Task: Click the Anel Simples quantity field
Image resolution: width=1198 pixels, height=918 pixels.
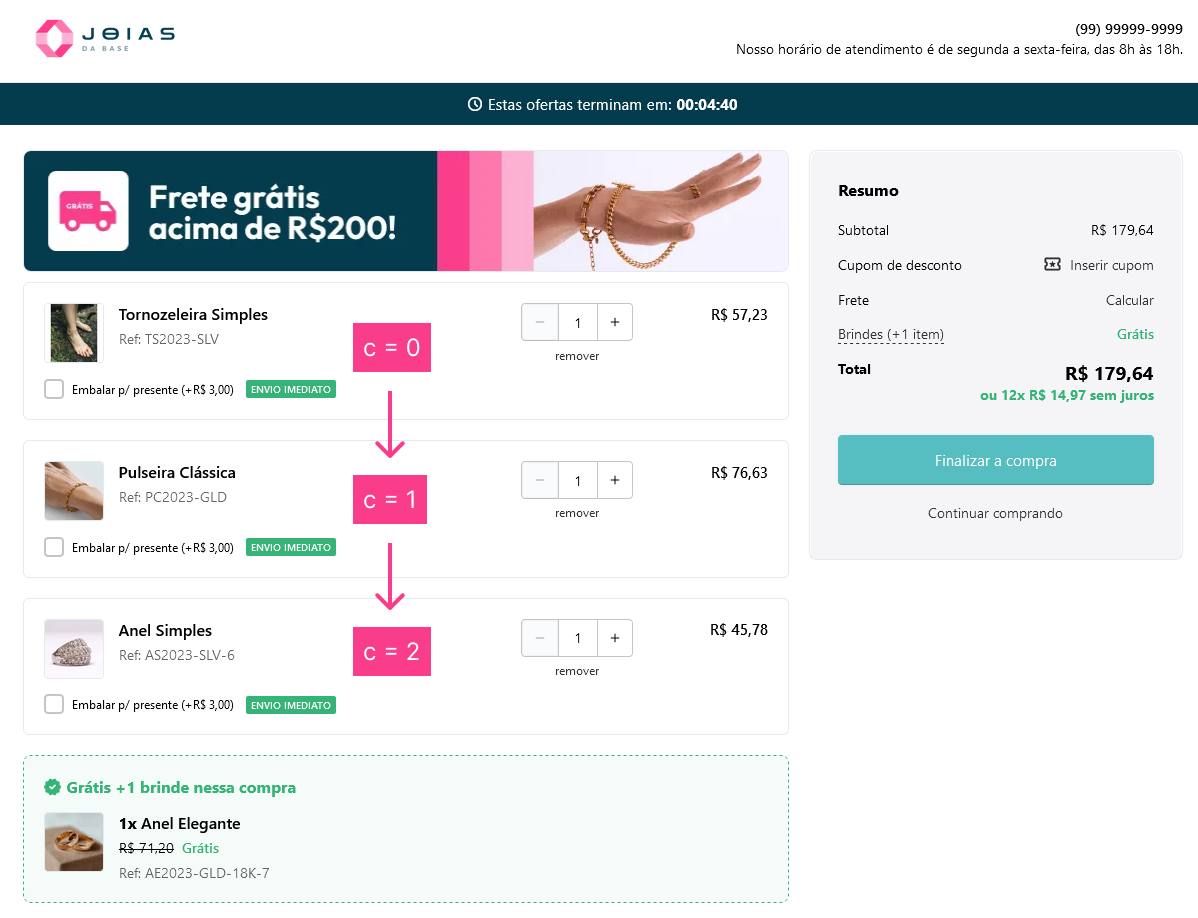Action: pos(577,638)
